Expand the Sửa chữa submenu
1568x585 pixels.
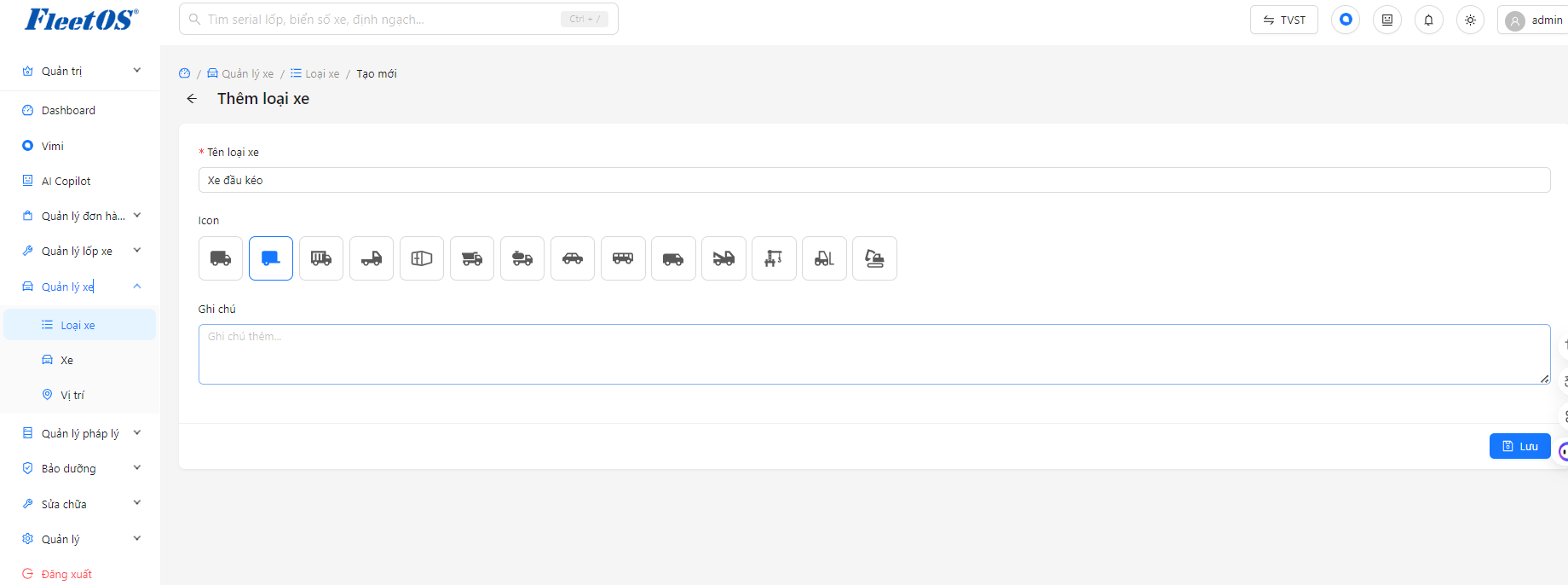(80, 504)
